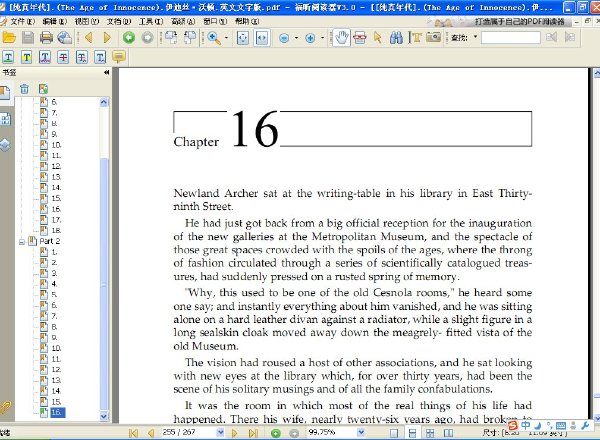Click the email document globe icon
The width and height of the screenshot is (600, 440).
click(64, 37)
